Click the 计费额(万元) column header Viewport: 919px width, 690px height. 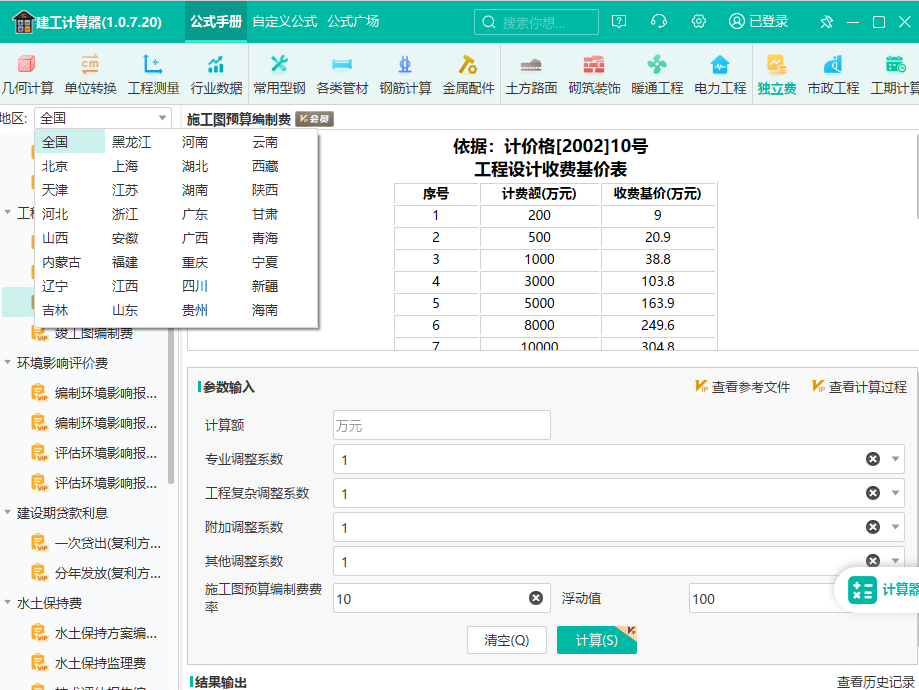(x=539, y=193)
